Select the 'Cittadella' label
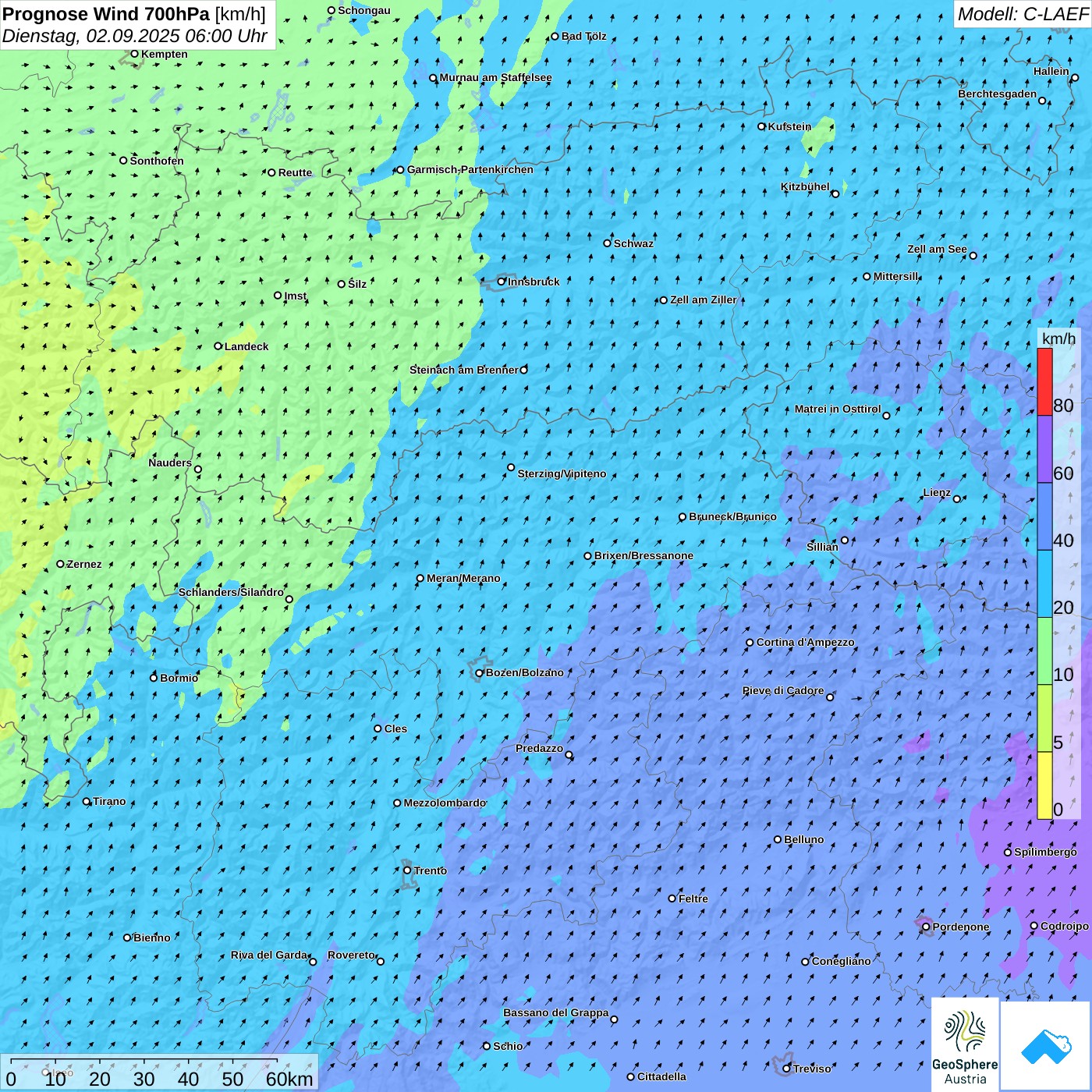 (662, 1076)
